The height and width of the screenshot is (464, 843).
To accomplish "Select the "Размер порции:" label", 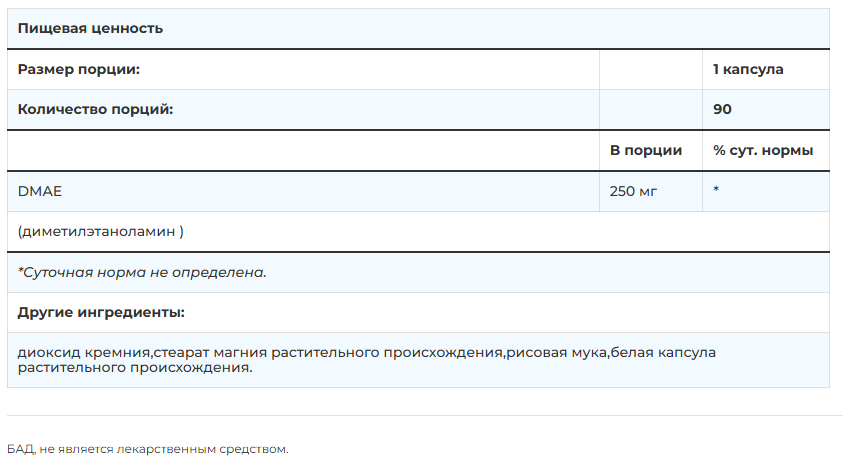I will point(78,70).
